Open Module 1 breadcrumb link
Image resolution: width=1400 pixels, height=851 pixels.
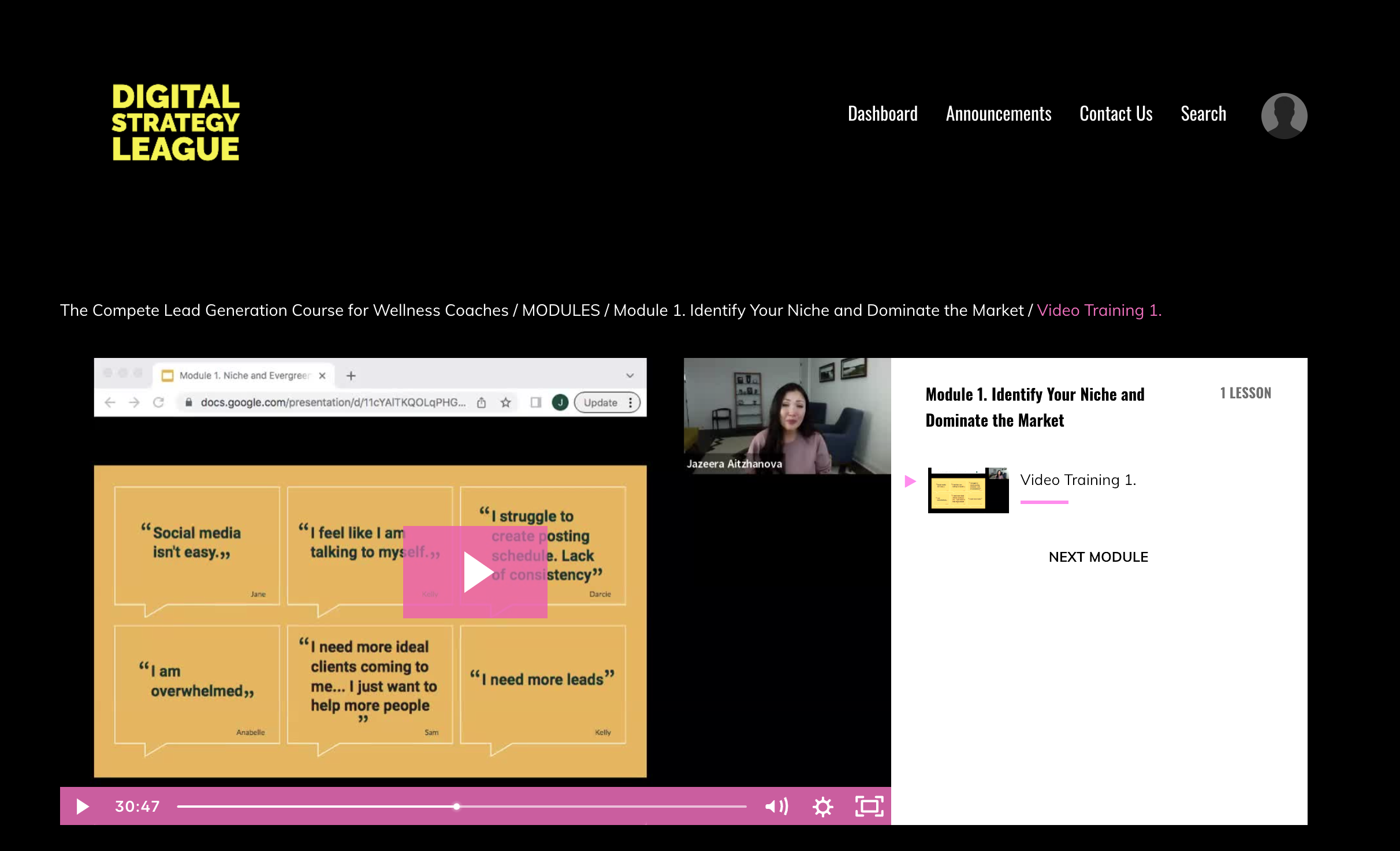point(818,310)
